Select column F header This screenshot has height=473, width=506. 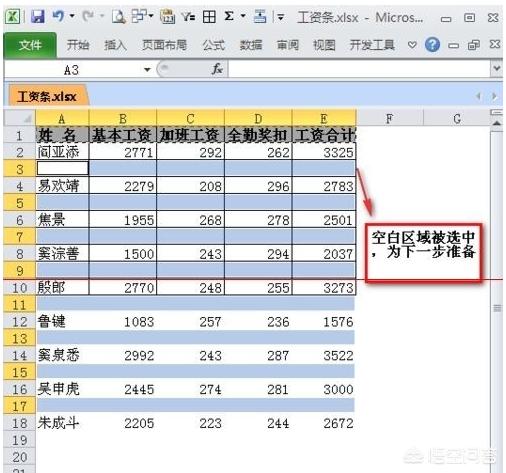[390, 118]
